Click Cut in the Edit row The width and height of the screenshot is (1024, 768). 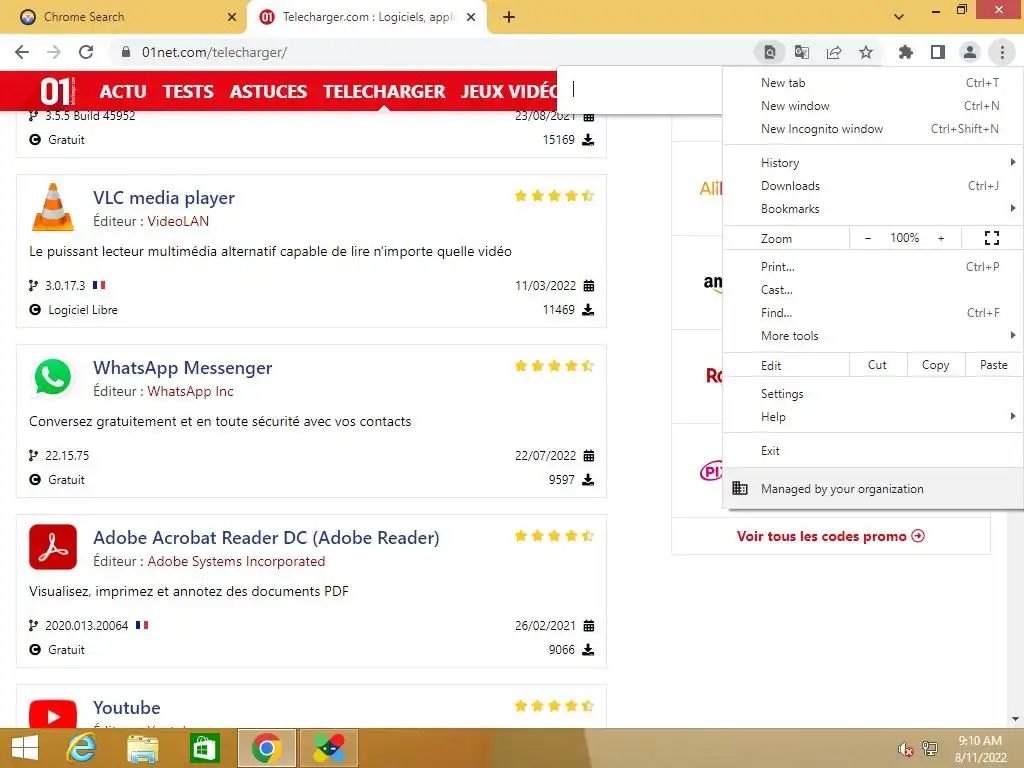pyautogui.click(x=878, y=365)
